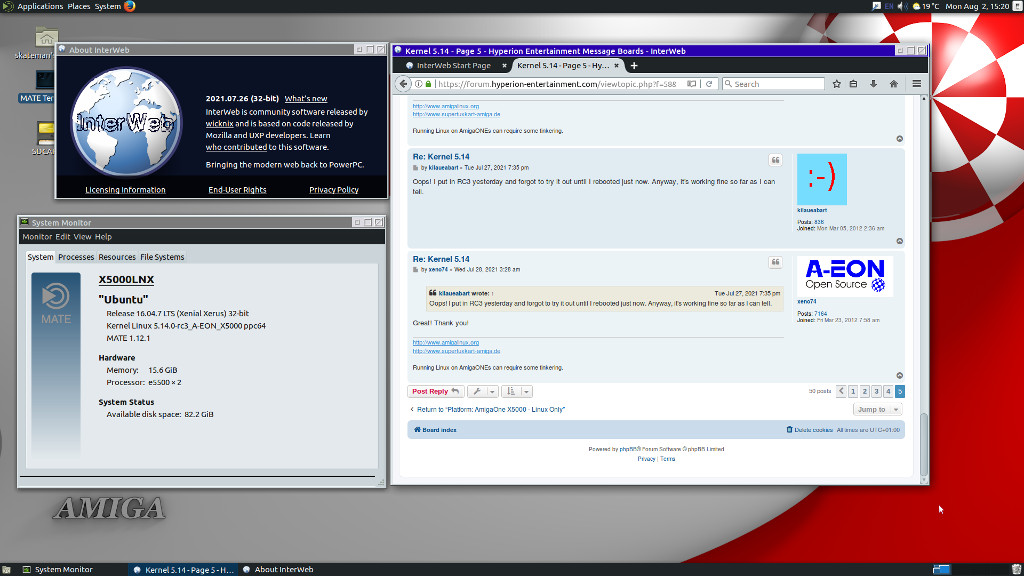The image size is (1024, 576).
Task: Show bookmarks list icon in InterWeb toolbar
Action: [x=854, y=84]
